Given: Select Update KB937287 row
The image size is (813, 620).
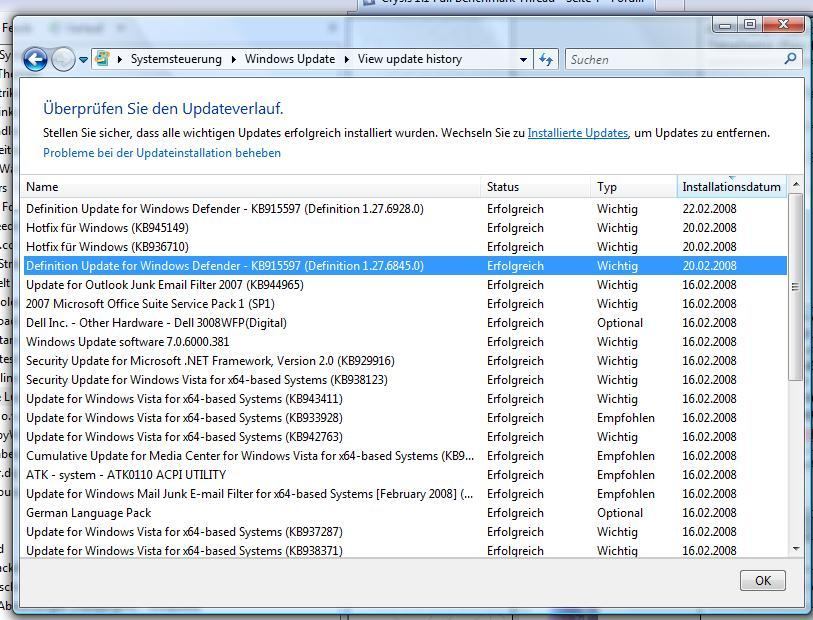Looking at the screenshot, I should coord(405,532).
